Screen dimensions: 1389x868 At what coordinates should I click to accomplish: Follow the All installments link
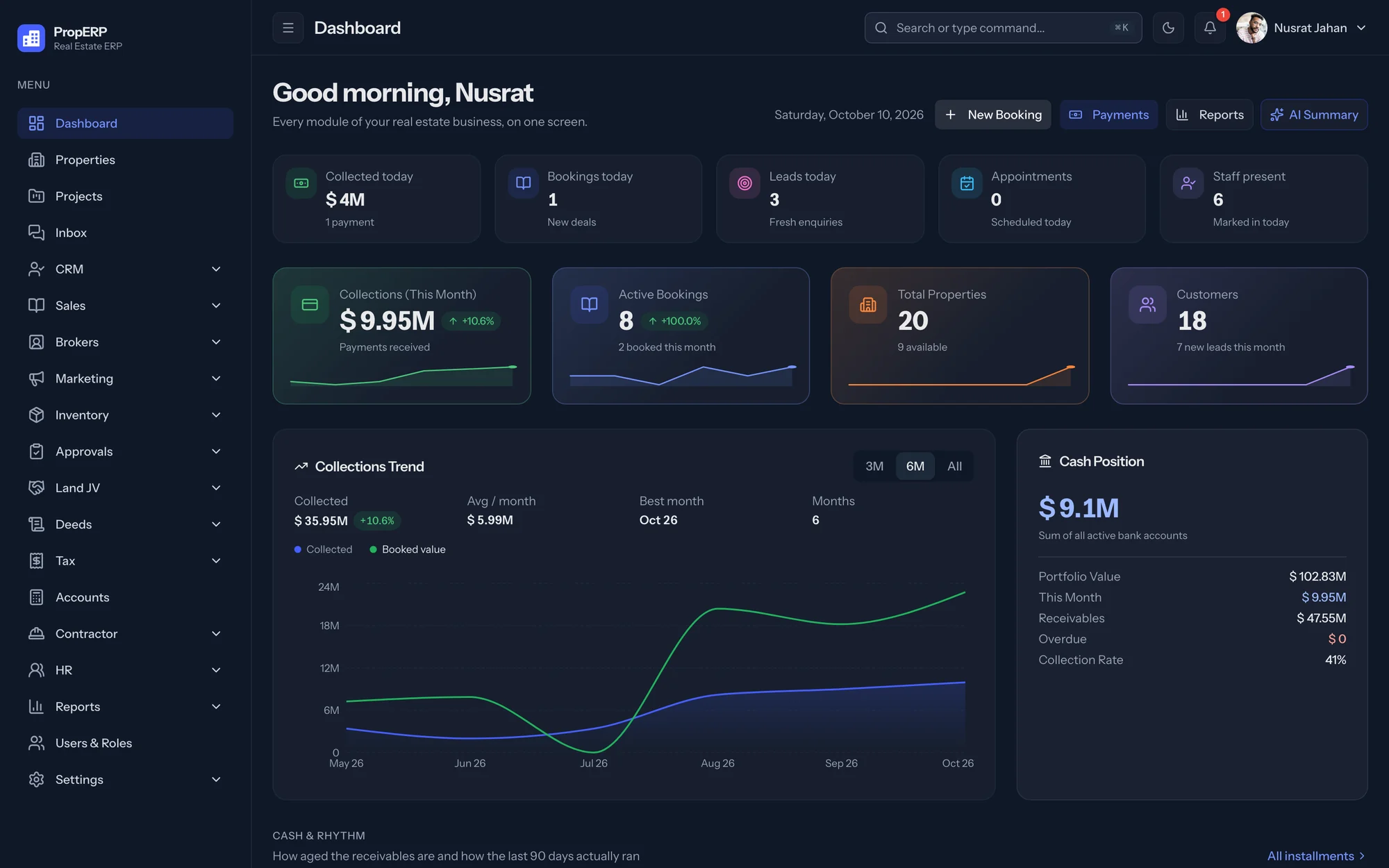pos(1316,856)
